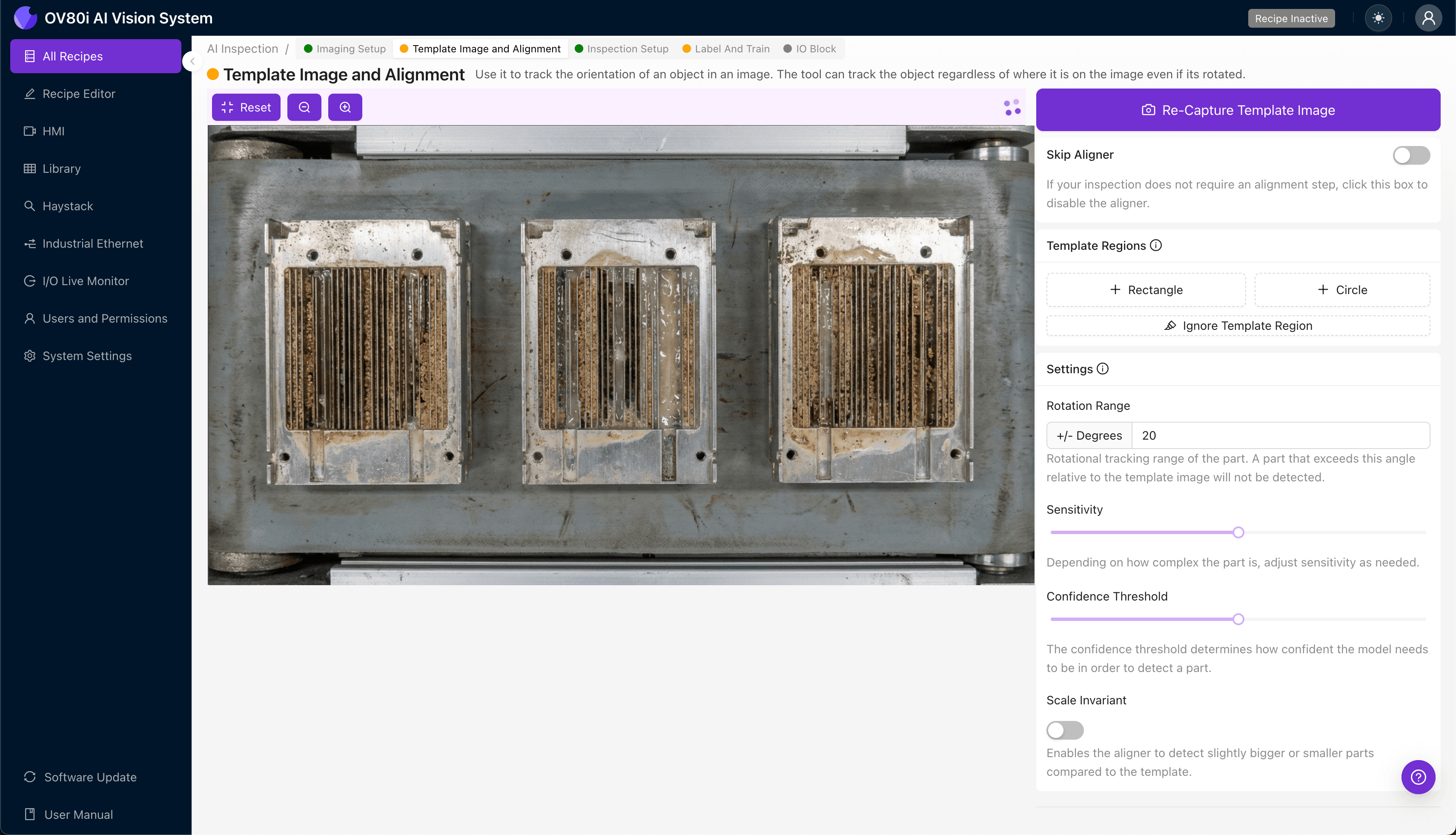
Task: Enable the Skip Aligner toggle
Action: click(1411, 155)
